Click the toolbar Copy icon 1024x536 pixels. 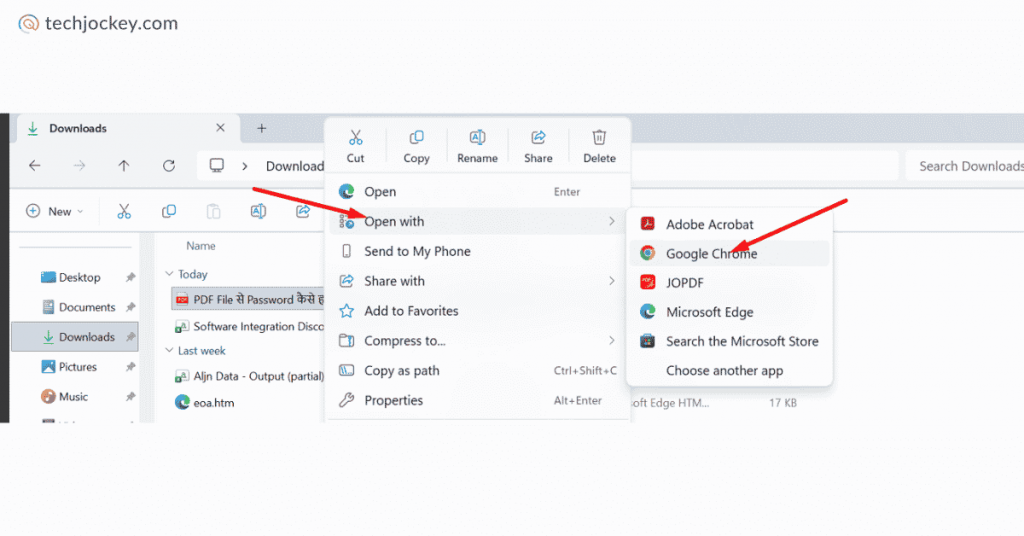[168, 212]
